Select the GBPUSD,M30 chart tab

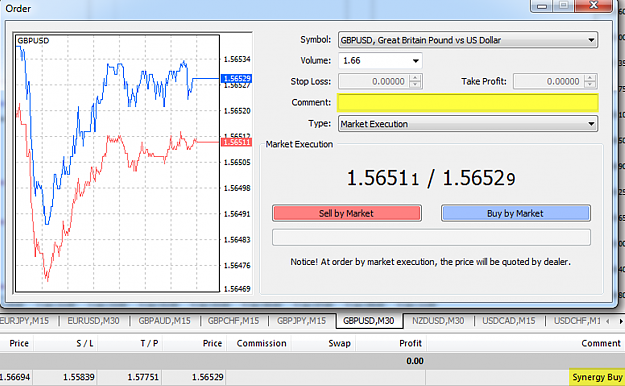[x=369, y=321]
